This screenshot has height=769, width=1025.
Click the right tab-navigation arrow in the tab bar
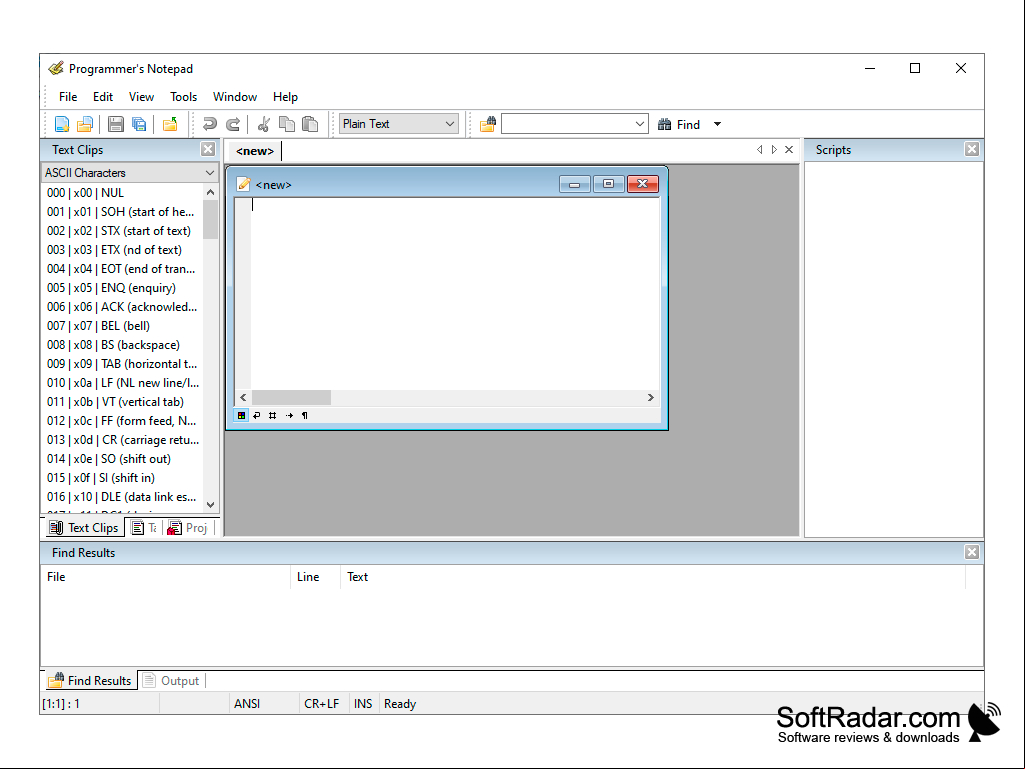coord(774,150)
